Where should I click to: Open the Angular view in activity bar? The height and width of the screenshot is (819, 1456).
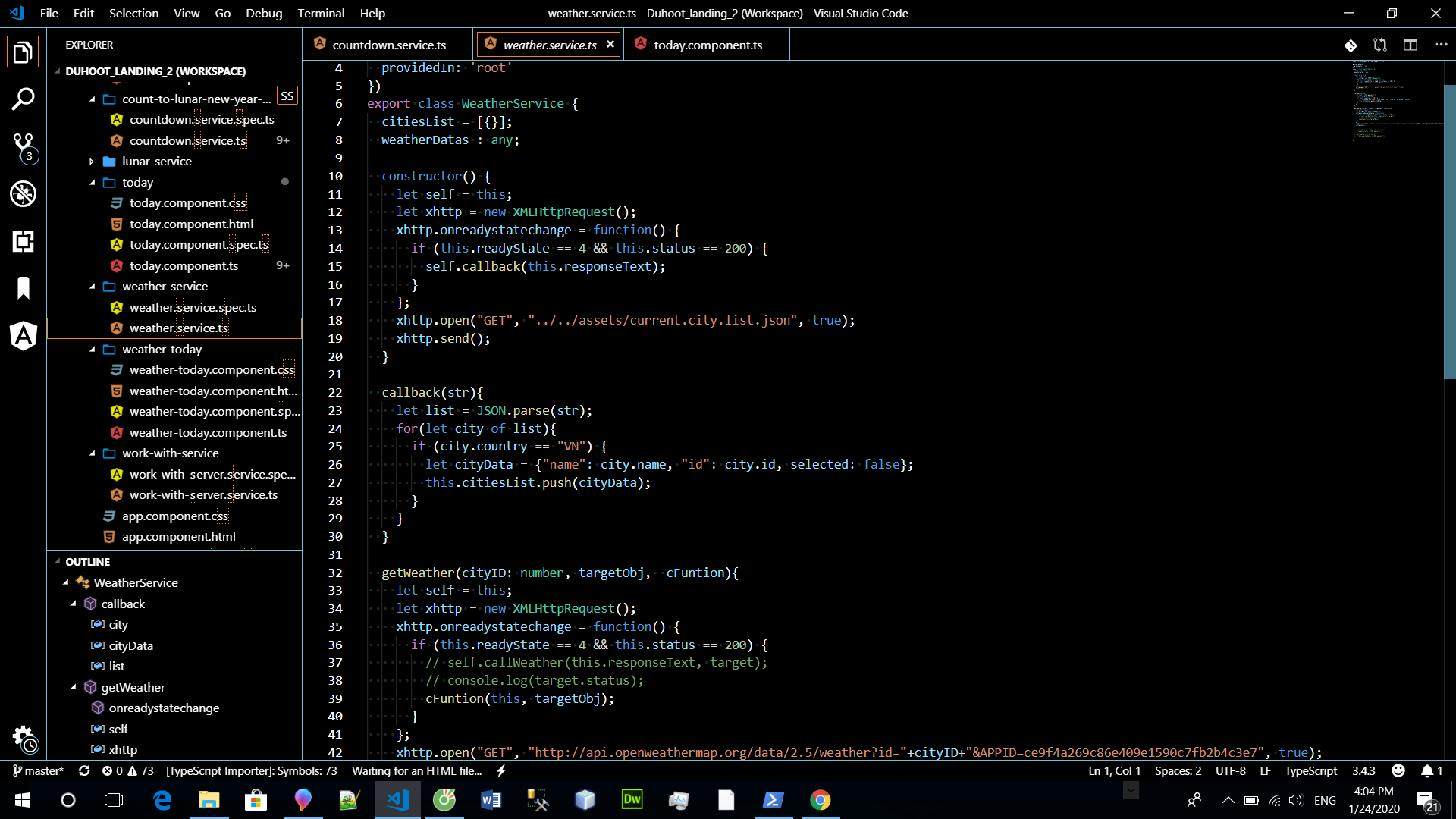[x=23, y=335]
